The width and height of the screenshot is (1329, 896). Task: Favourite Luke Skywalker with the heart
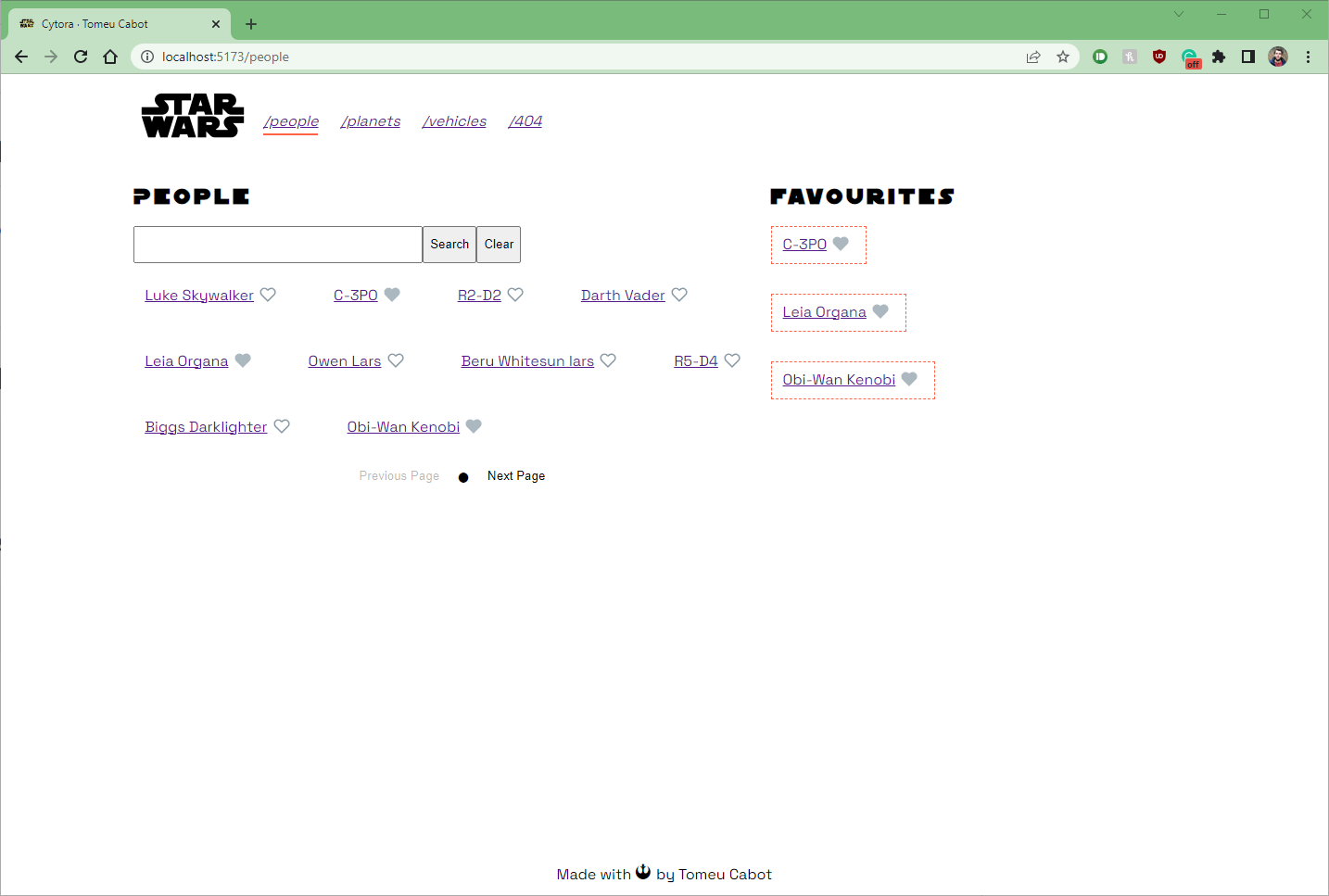(268, 295)
